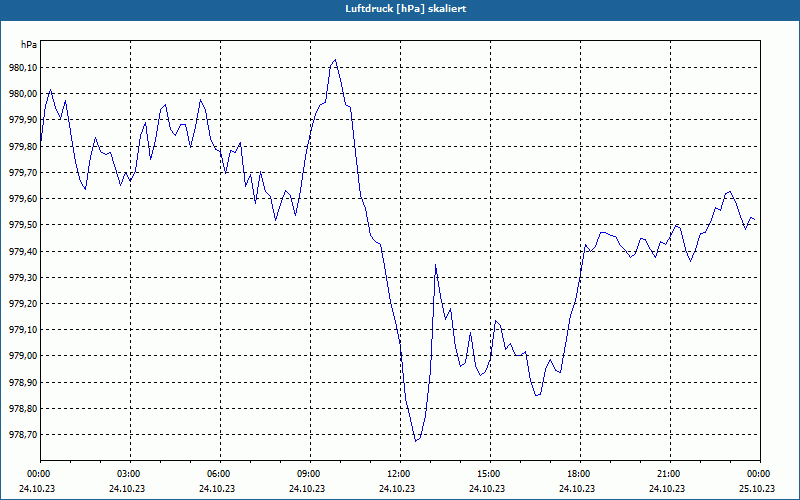The height and width of the screenshot is (500, 800).
Task: Click the 978,70 y-axis label
Action: click(x=20, y=435)
